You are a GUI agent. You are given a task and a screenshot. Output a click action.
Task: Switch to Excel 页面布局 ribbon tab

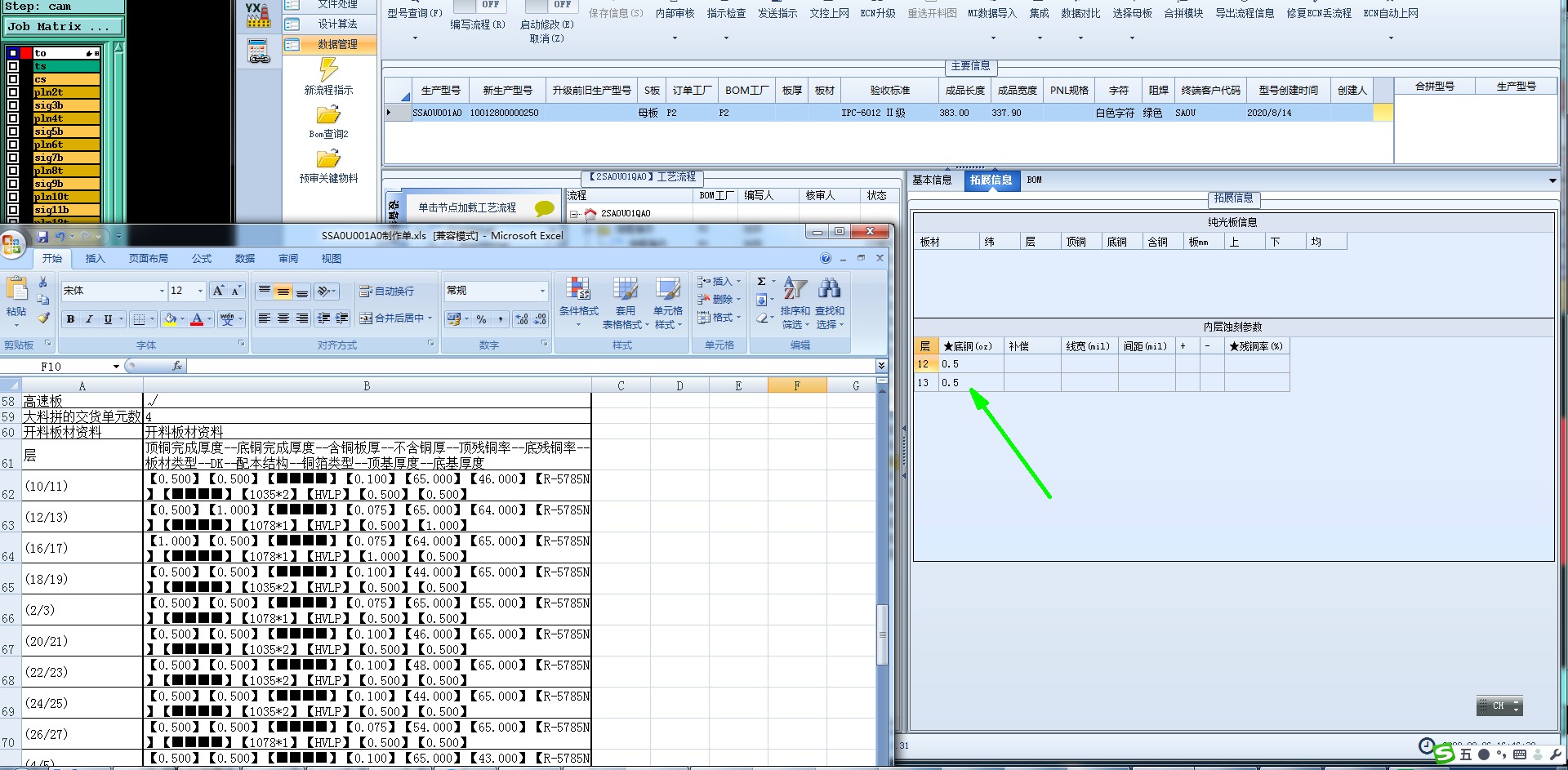pos(149,259)
